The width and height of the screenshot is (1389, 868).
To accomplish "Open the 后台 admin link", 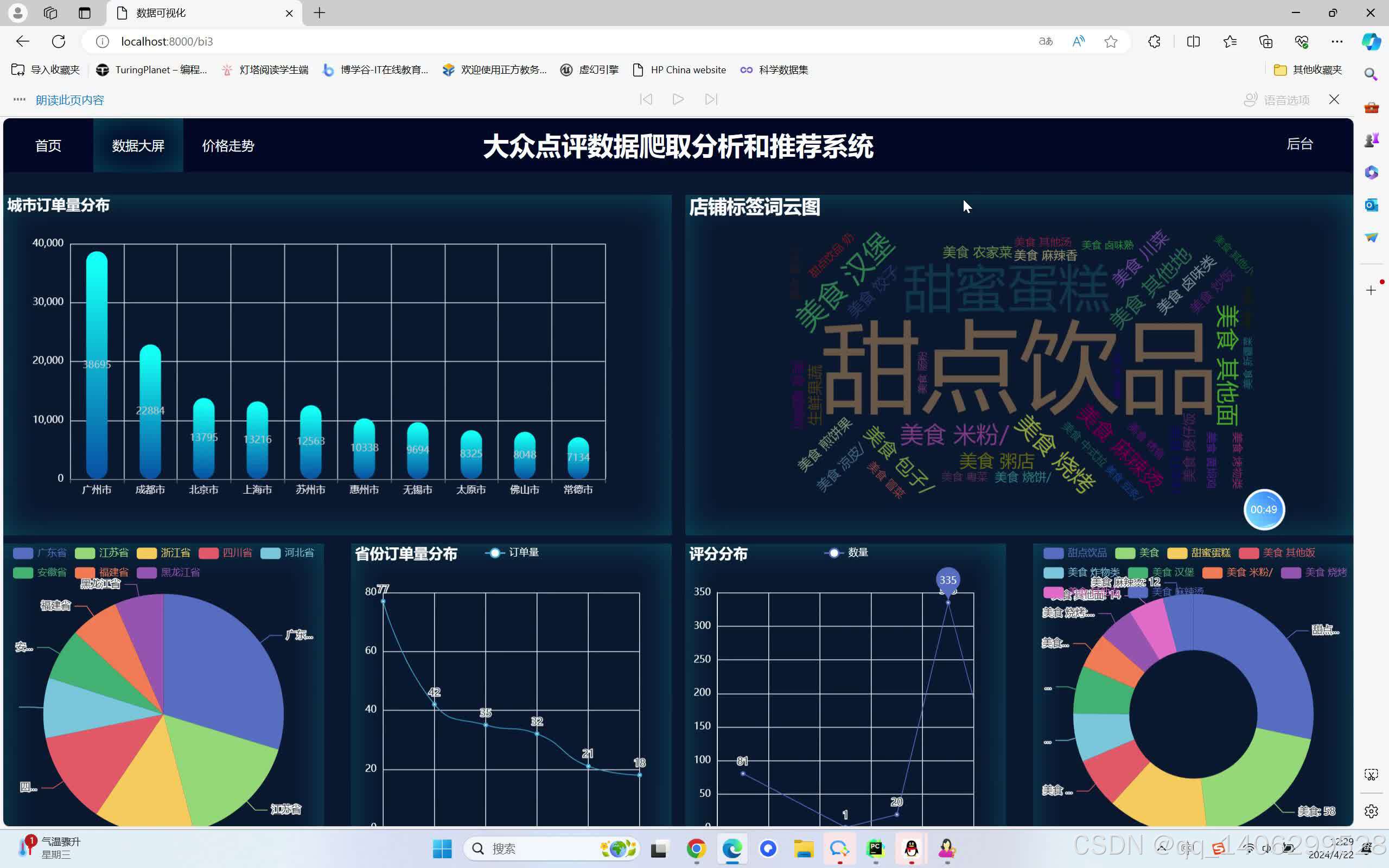I will (1299, 144).
